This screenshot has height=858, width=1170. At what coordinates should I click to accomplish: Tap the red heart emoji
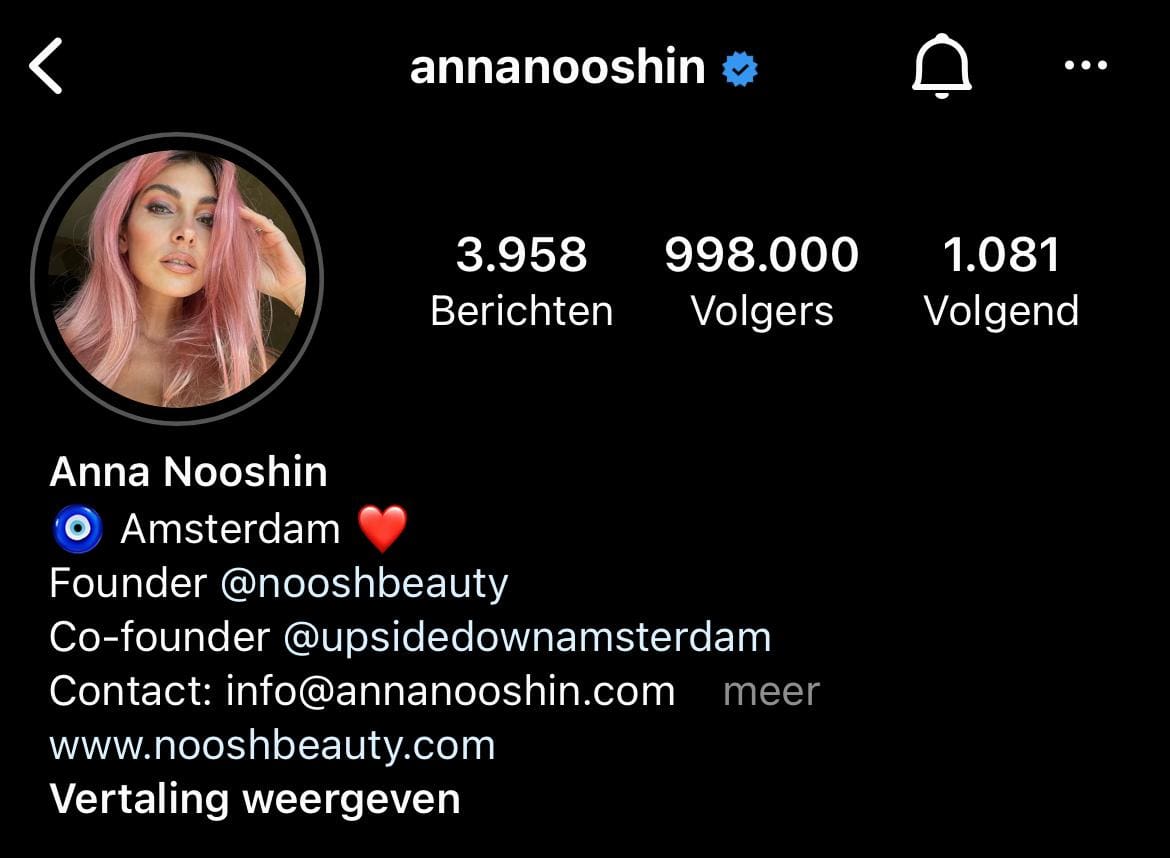[x=383, y=528]
